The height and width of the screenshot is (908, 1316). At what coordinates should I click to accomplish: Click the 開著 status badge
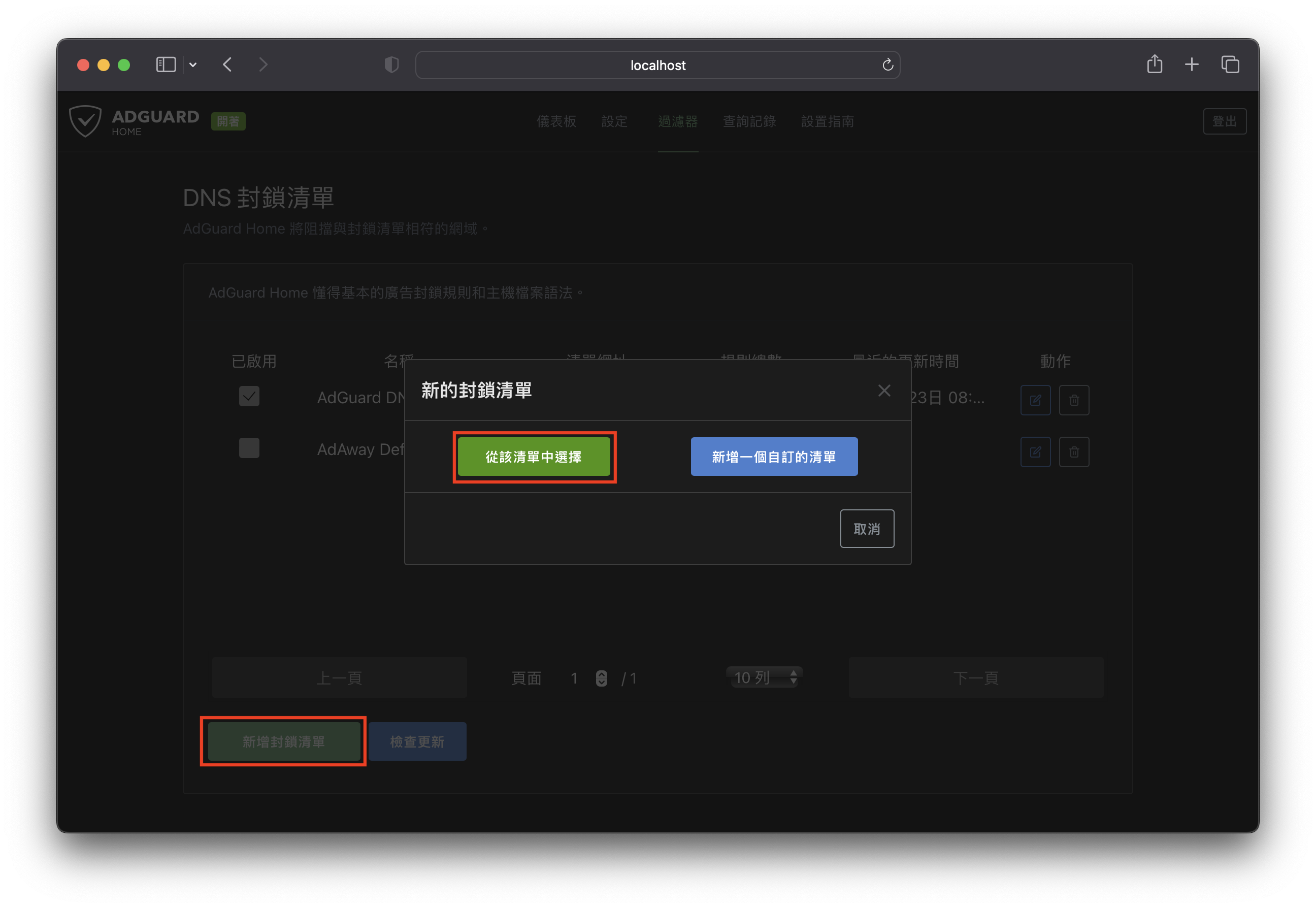[228, 121]
